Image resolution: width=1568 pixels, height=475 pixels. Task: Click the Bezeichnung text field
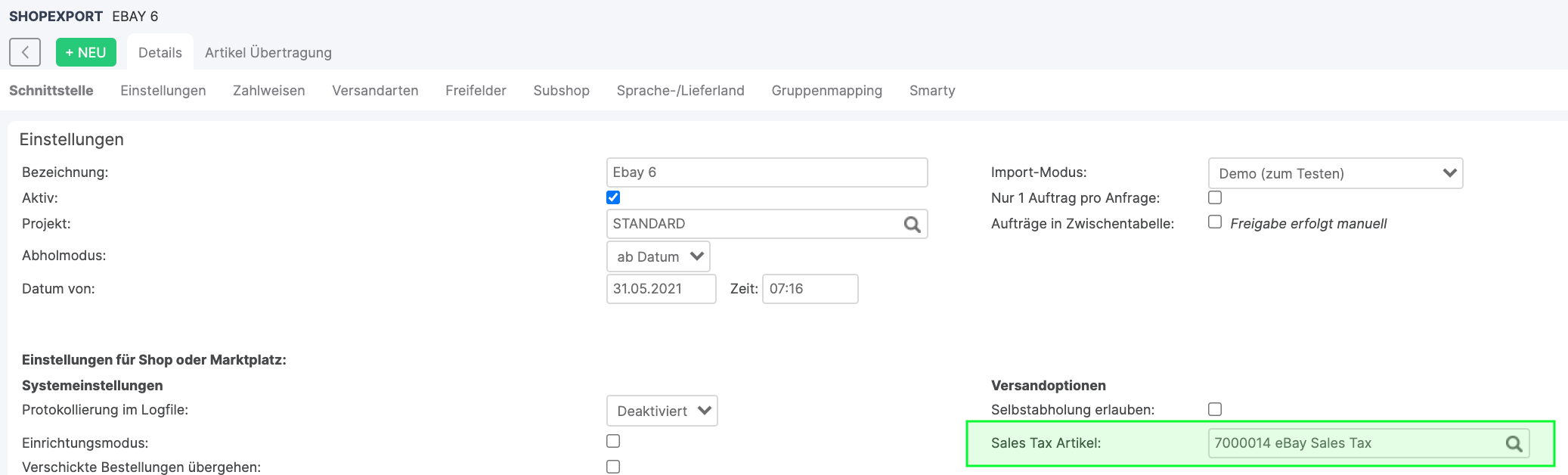(x=767, y=172)
